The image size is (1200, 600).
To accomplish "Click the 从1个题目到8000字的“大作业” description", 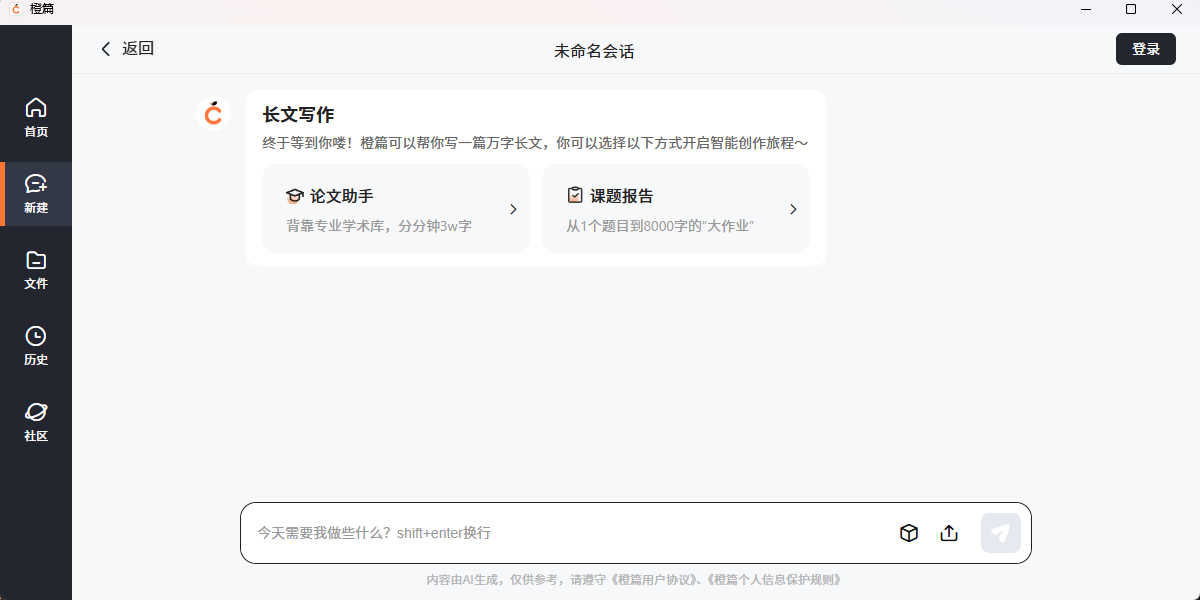I will pos(659,226).
